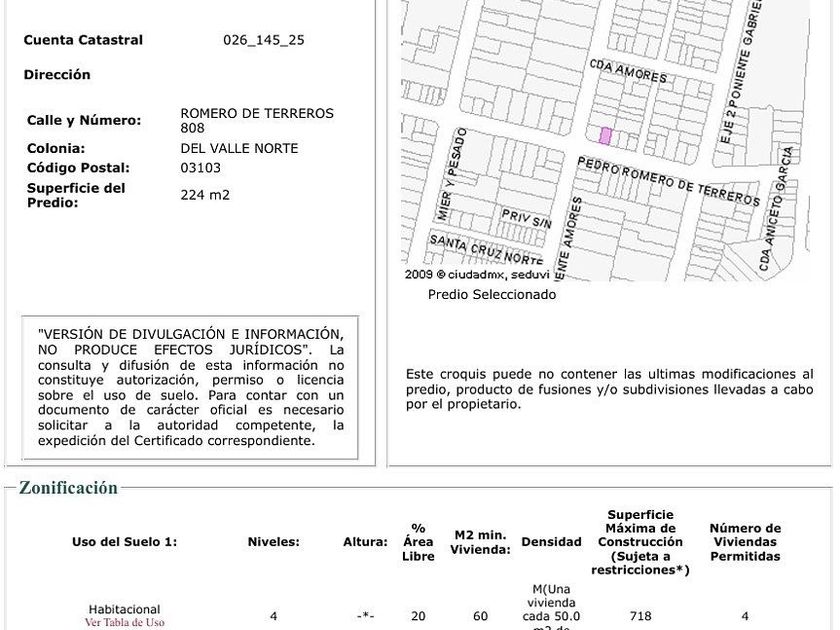Select postal code 03103

click(200, 168)
